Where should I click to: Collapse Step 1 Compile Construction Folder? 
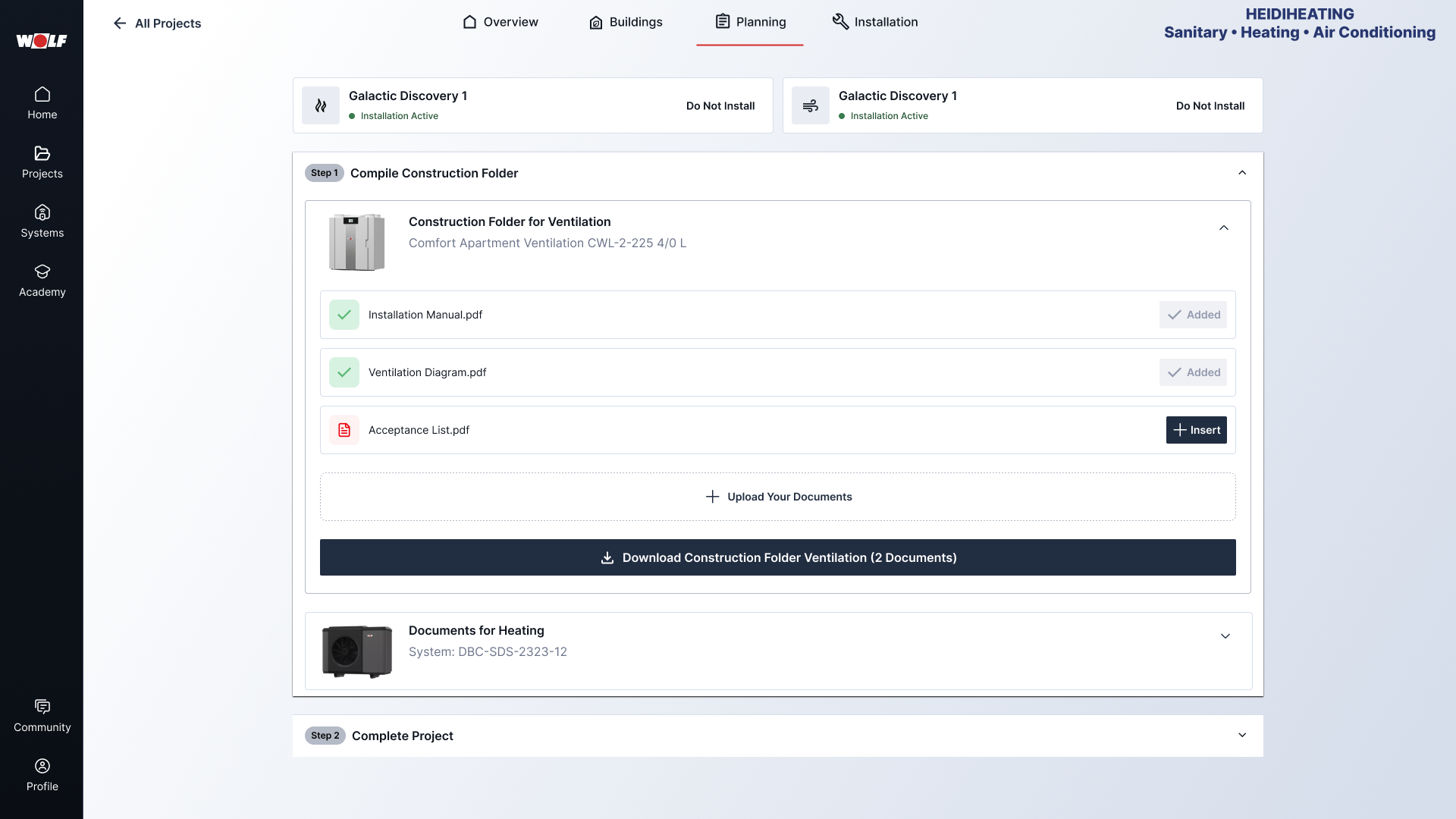coord(1242,173)
